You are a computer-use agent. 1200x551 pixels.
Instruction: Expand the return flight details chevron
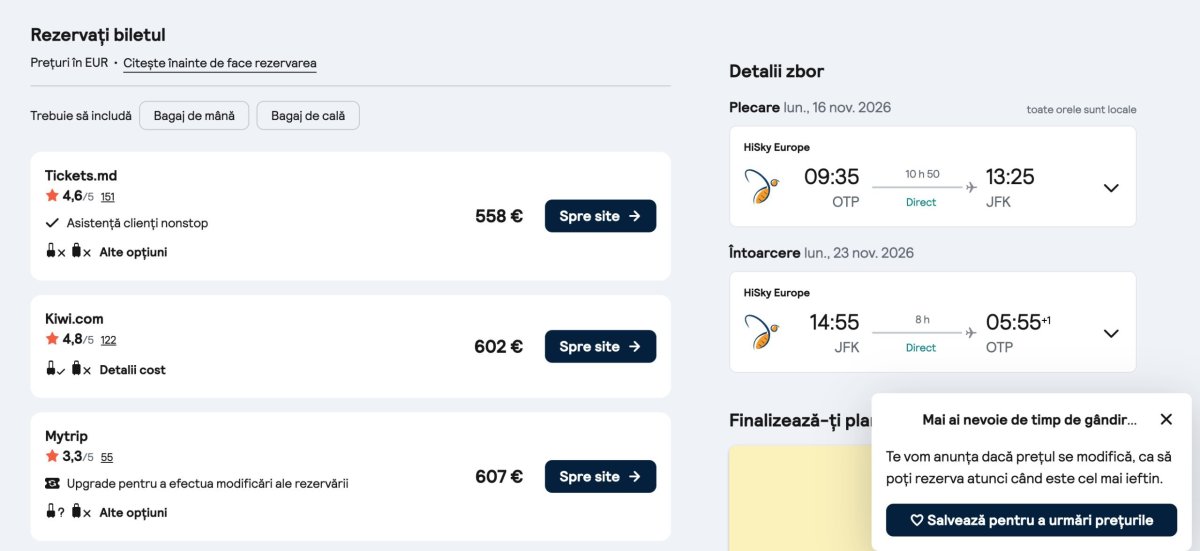coord(1111,333)
